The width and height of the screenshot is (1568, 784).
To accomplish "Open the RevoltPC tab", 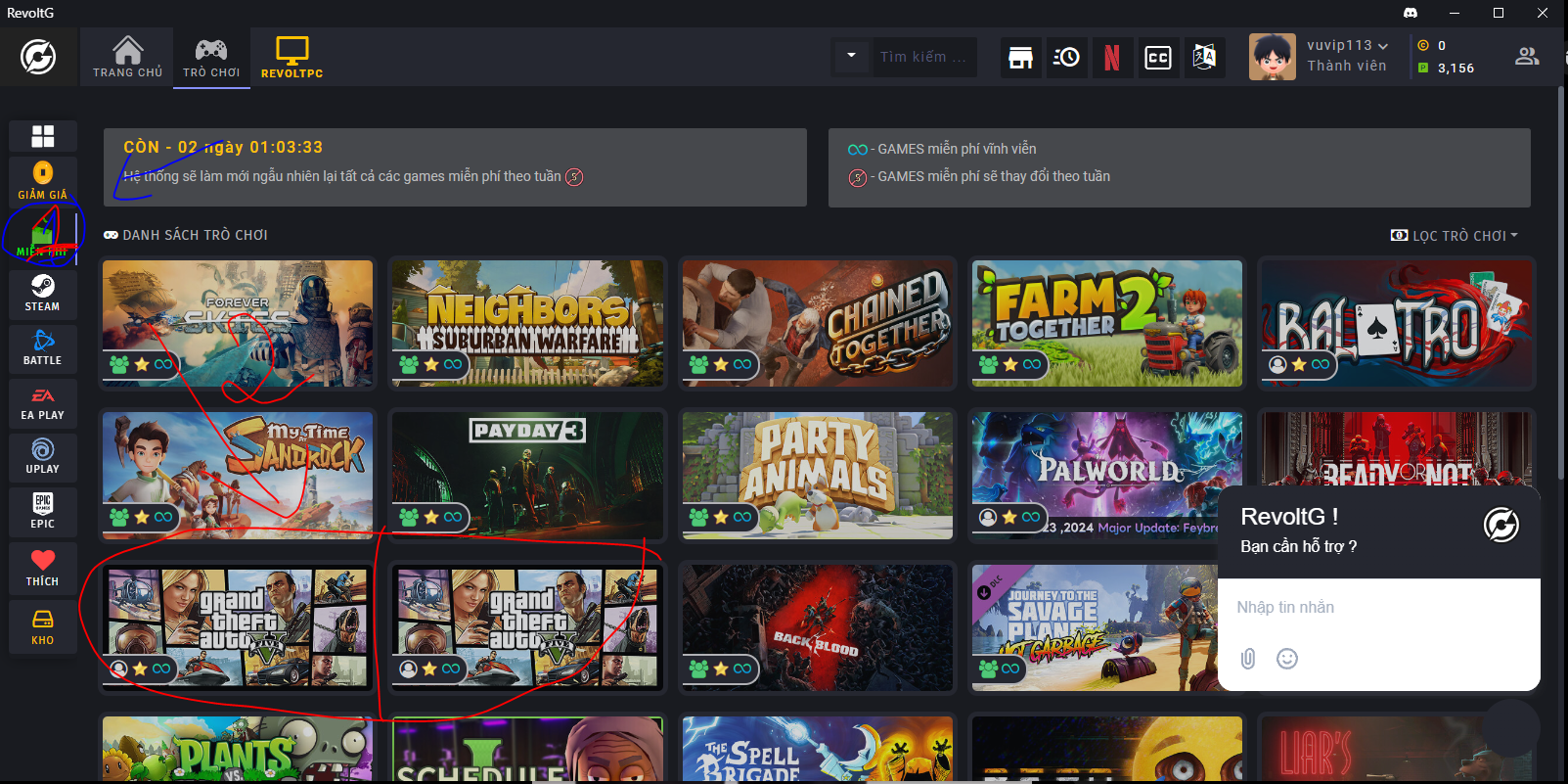I will click(x=291, y=57).
